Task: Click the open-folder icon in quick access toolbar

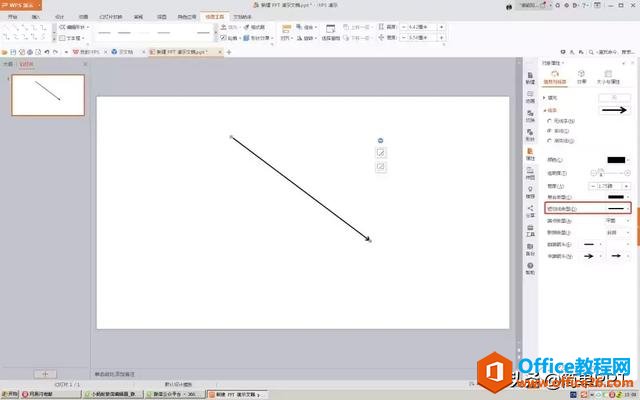Action: [x=4, y=52]
